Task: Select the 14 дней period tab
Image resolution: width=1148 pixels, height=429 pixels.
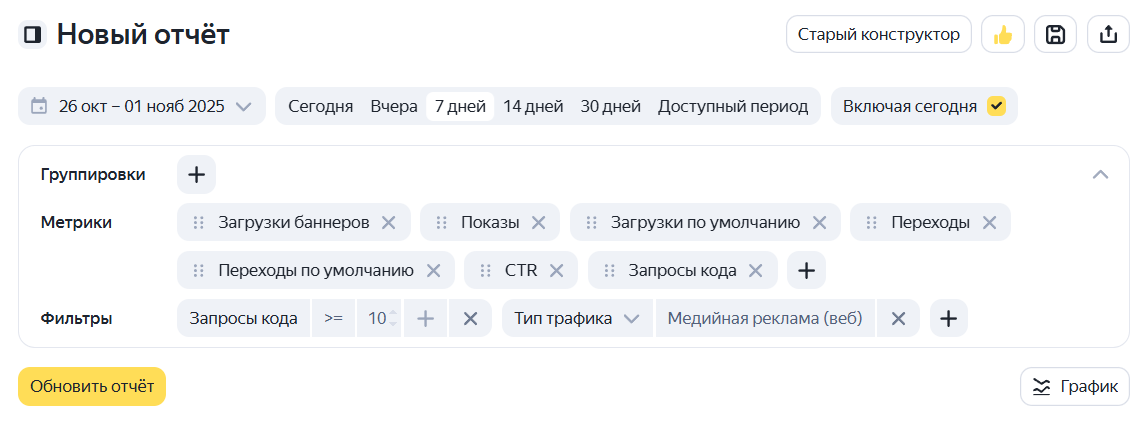Action: (x=533, y=106)
